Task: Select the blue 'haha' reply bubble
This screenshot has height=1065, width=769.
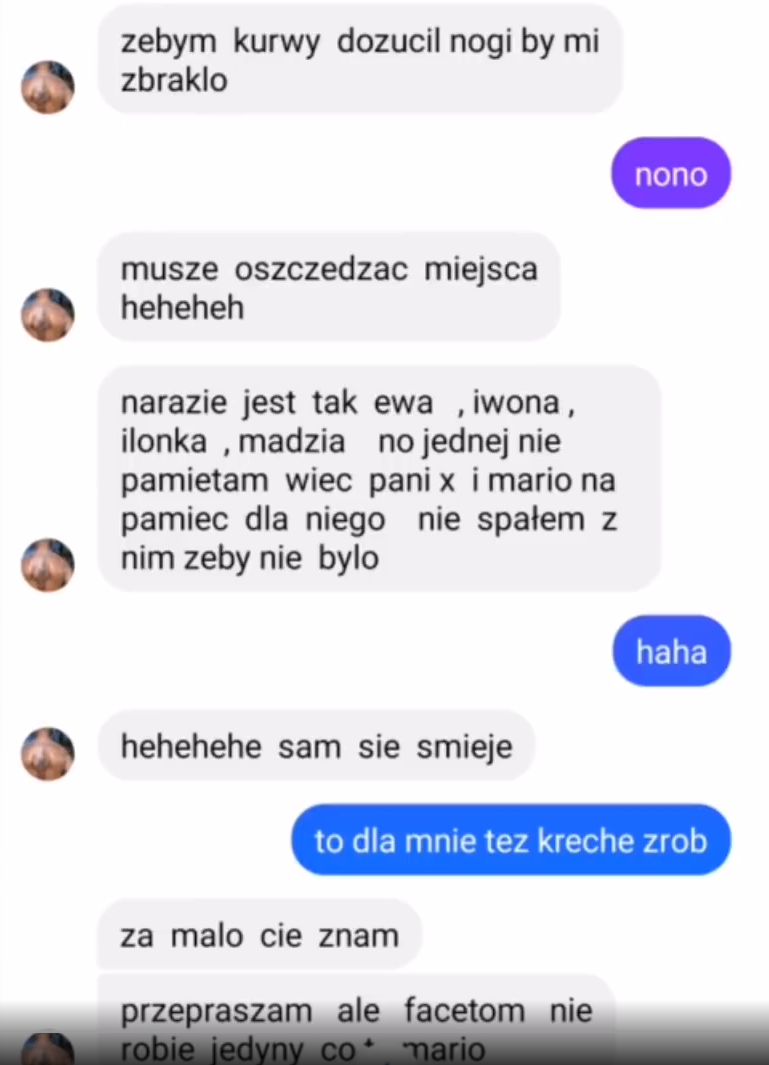Action: click(671, 651)
